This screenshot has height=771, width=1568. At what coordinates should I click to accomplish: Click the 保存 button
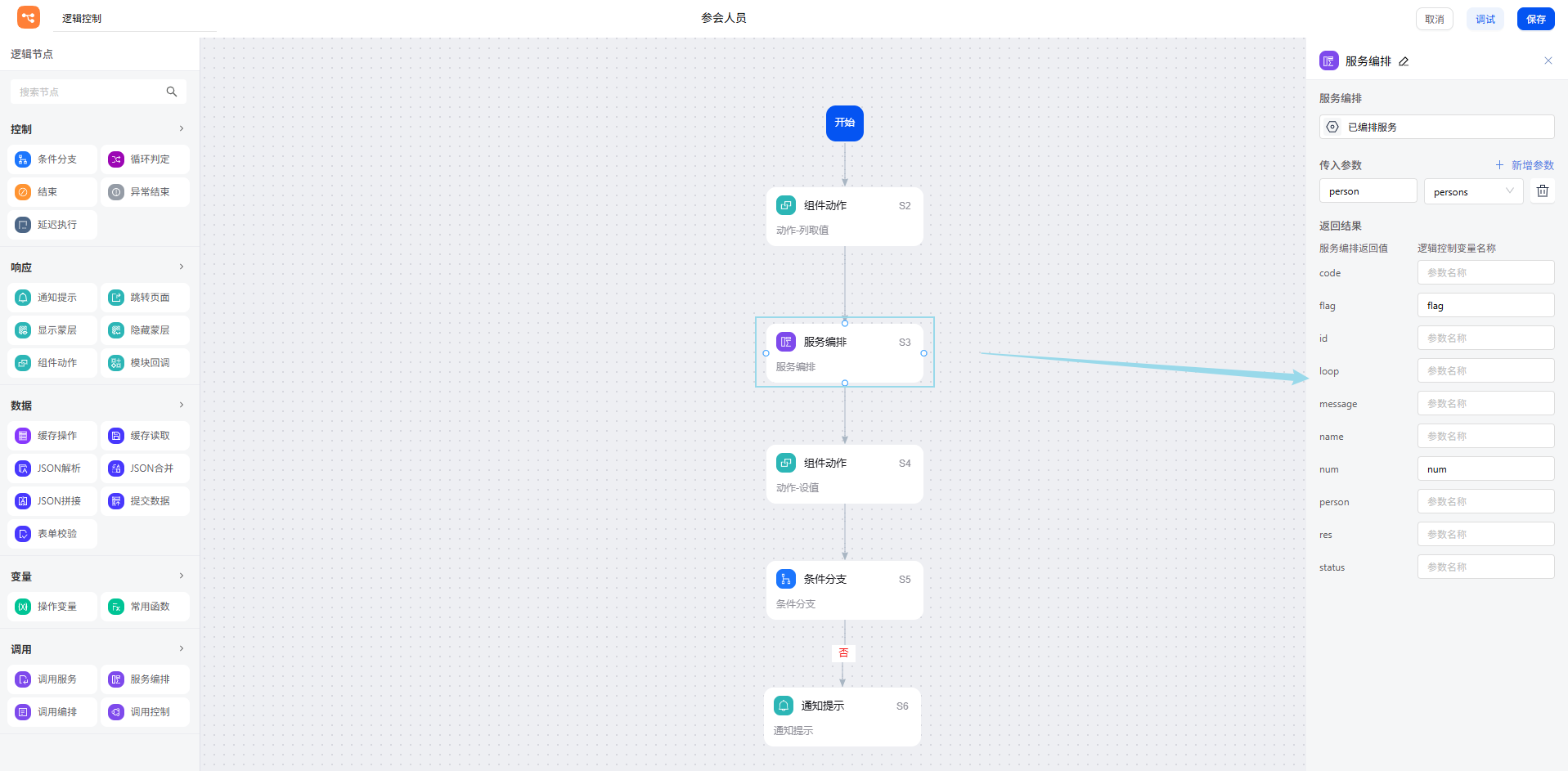[x=1535, y=19]
